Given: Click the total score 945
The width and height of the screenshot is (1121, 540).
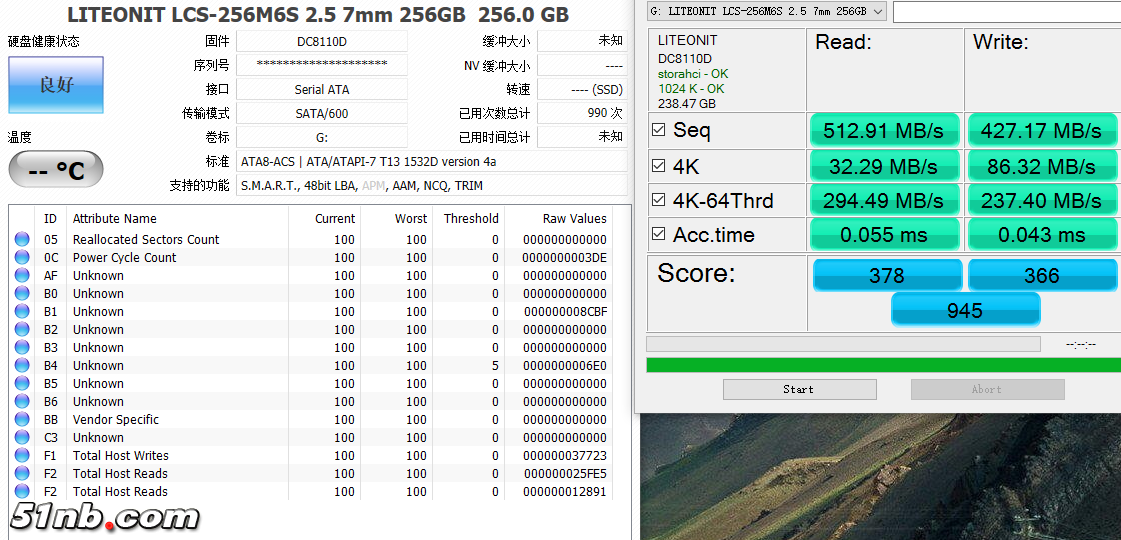Looking at the screenshot, I should point(964,310).
